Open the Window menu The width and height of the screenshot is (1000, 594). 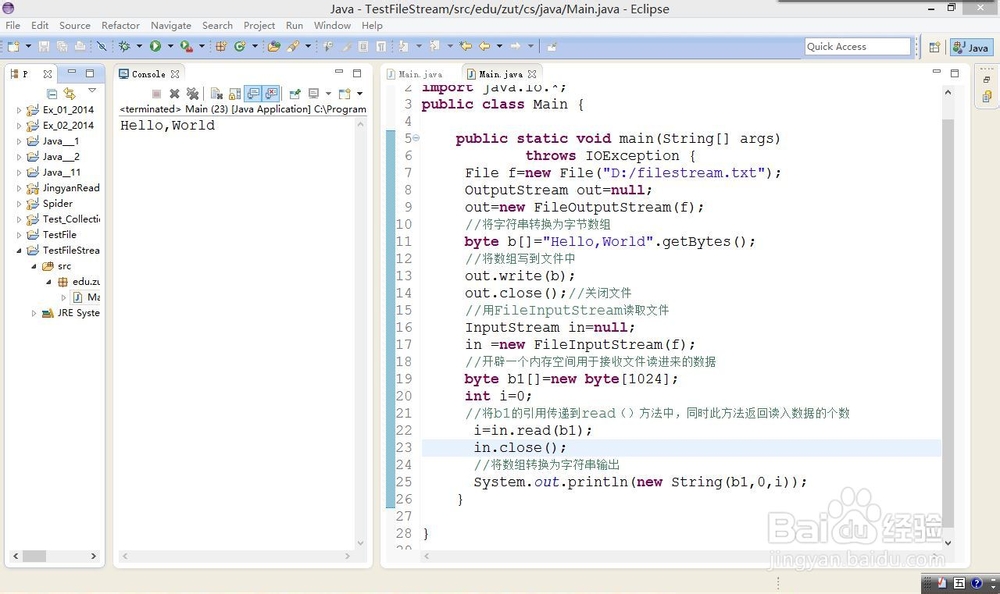tap(332, 26)
